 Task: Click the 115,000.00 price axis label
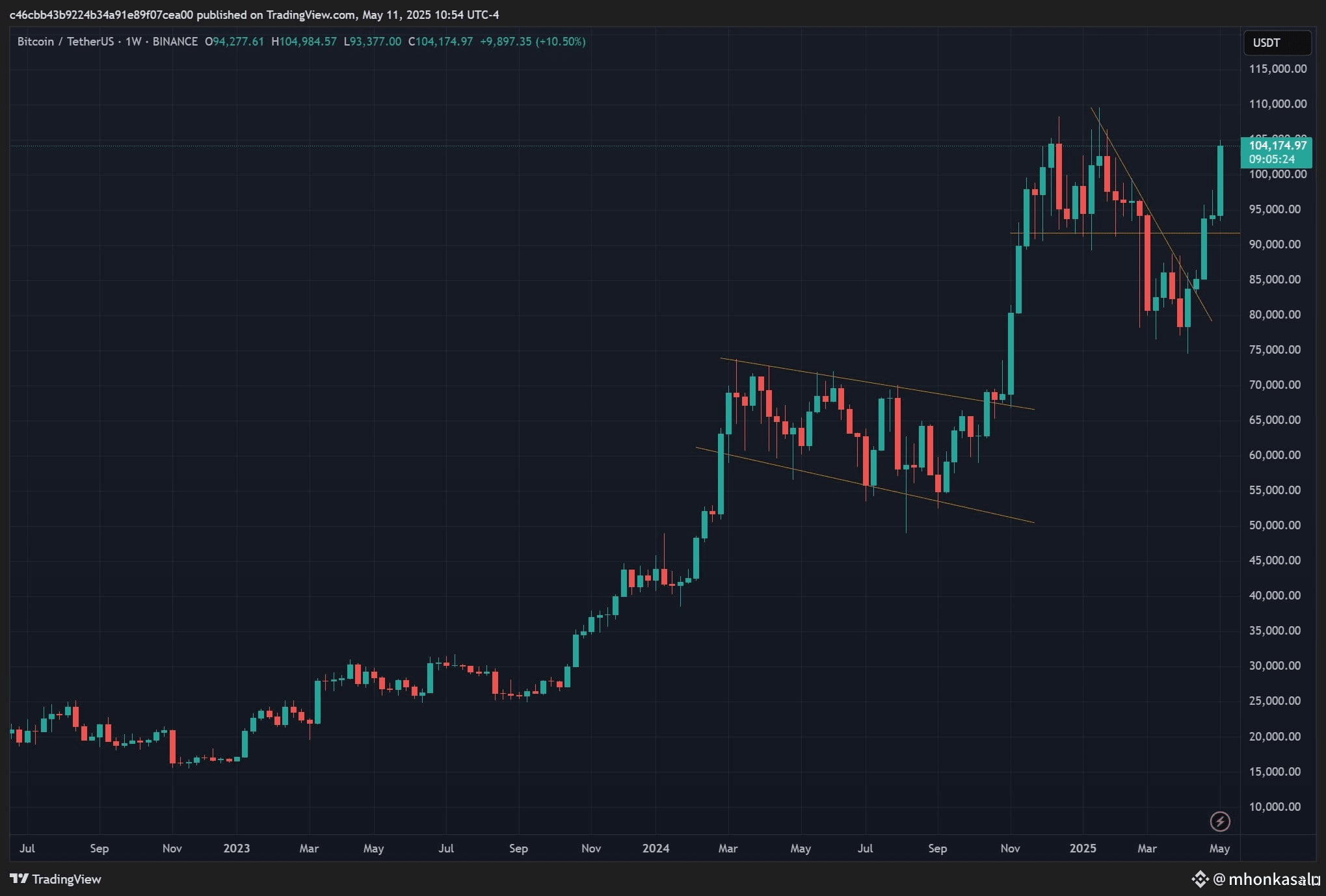(x=1278, y=69)
